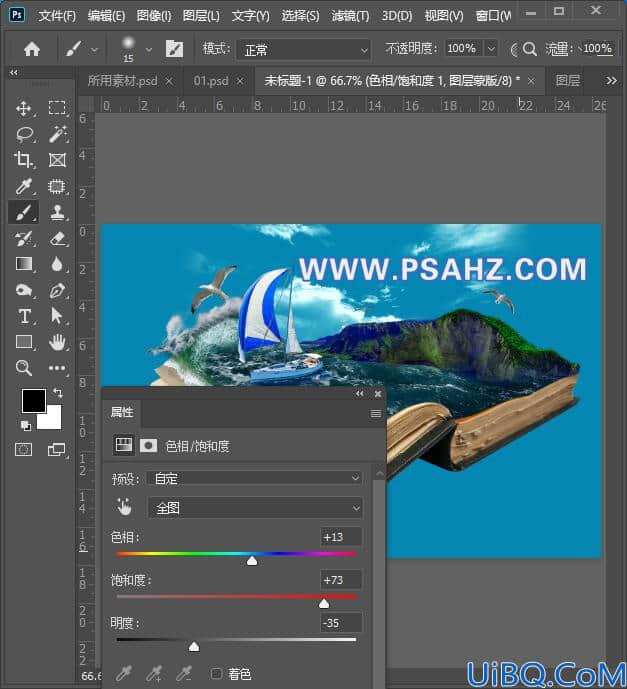Click the hue value field +13
Screen dimensions: 627x689
pos(341,537)
